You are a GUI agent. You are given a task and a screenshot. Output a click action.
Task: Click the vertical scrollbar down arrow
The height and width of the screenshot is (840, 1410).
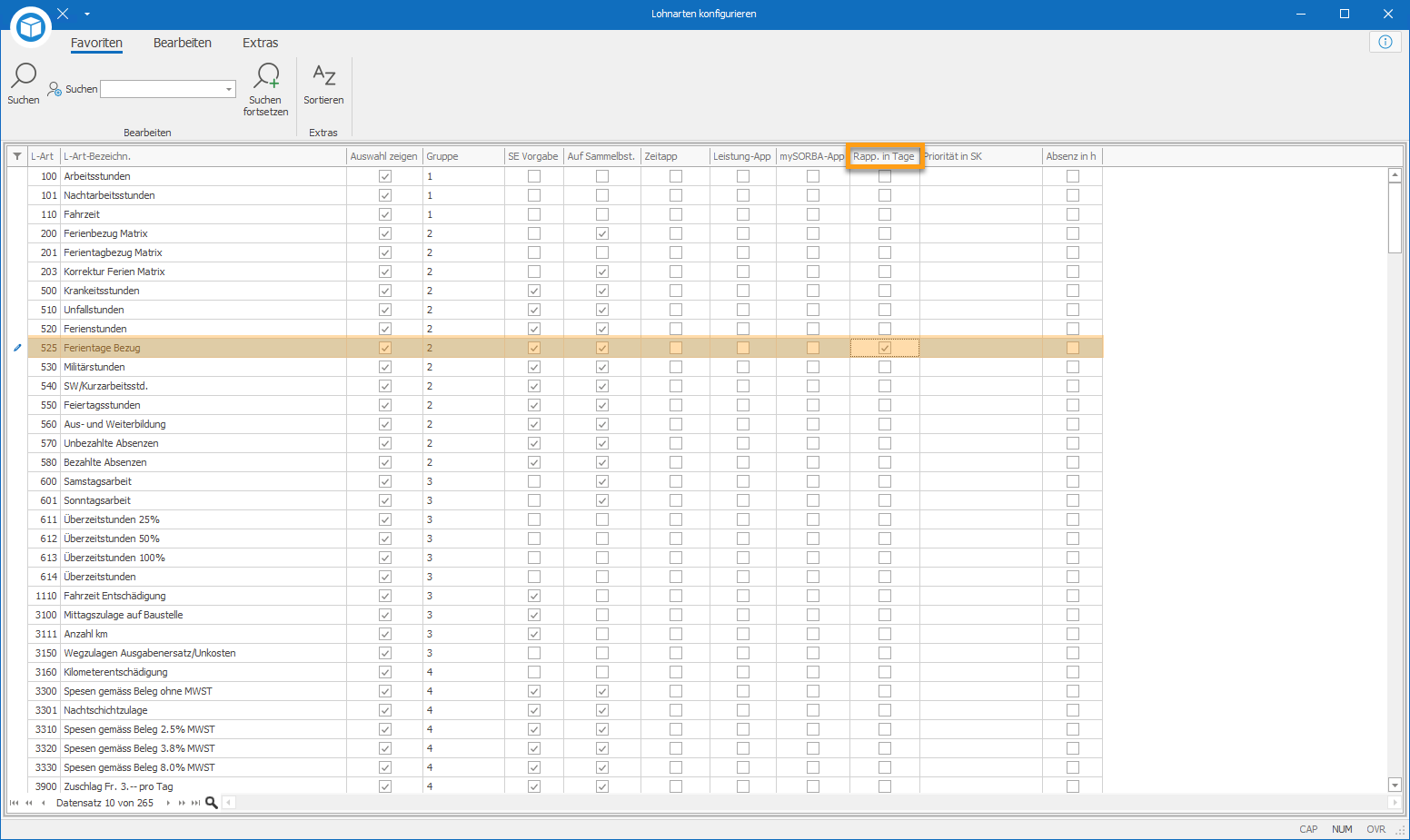click(1395, 785)
